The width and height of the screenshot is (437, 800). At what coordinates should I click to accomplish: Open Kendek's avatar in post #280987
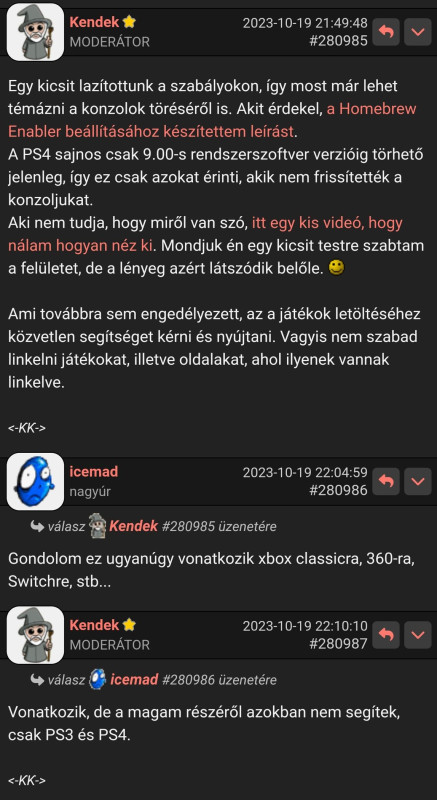[x=35, y=635]
